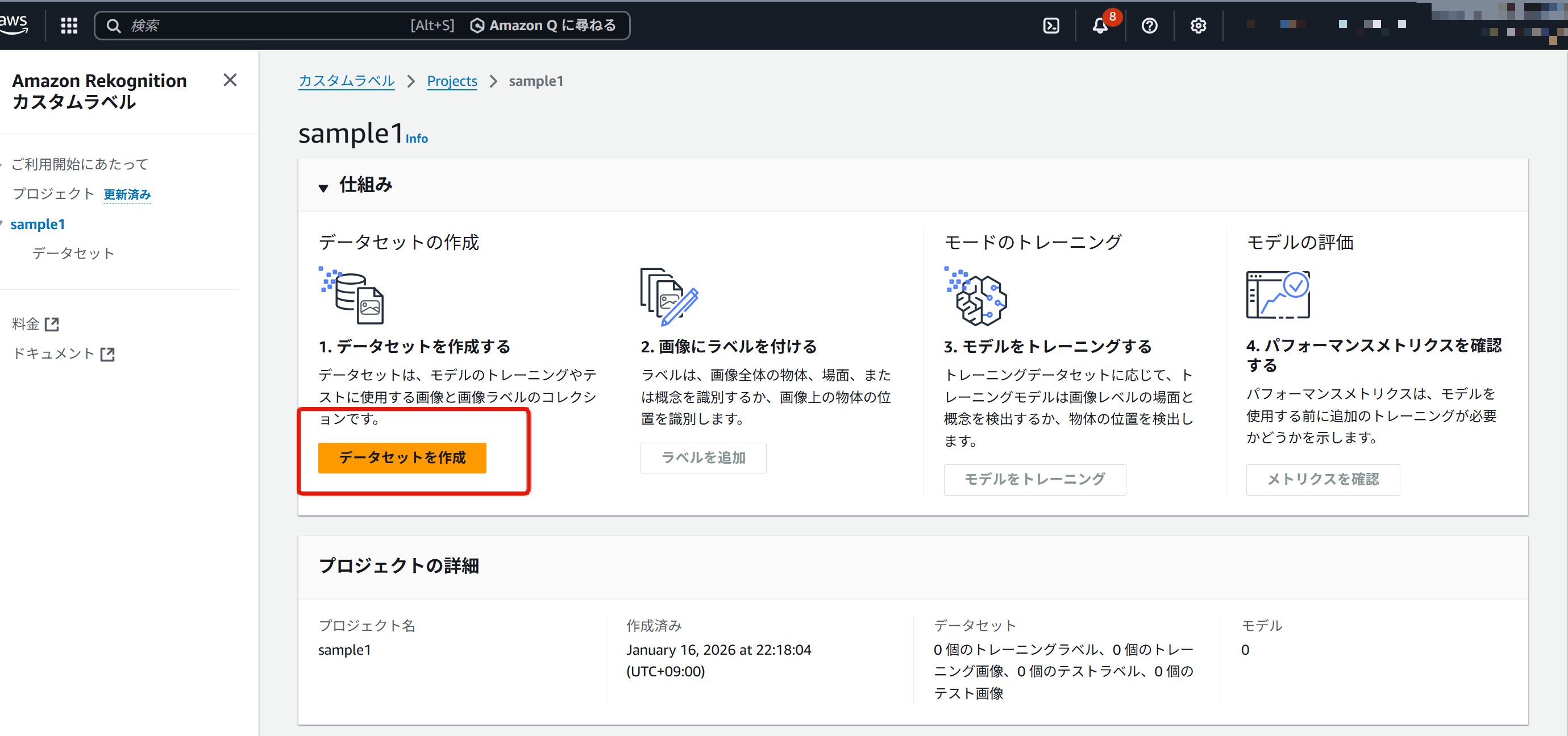
Task: Open プロジェクト in the sidebar navigation
Action: tap(53, 194)
